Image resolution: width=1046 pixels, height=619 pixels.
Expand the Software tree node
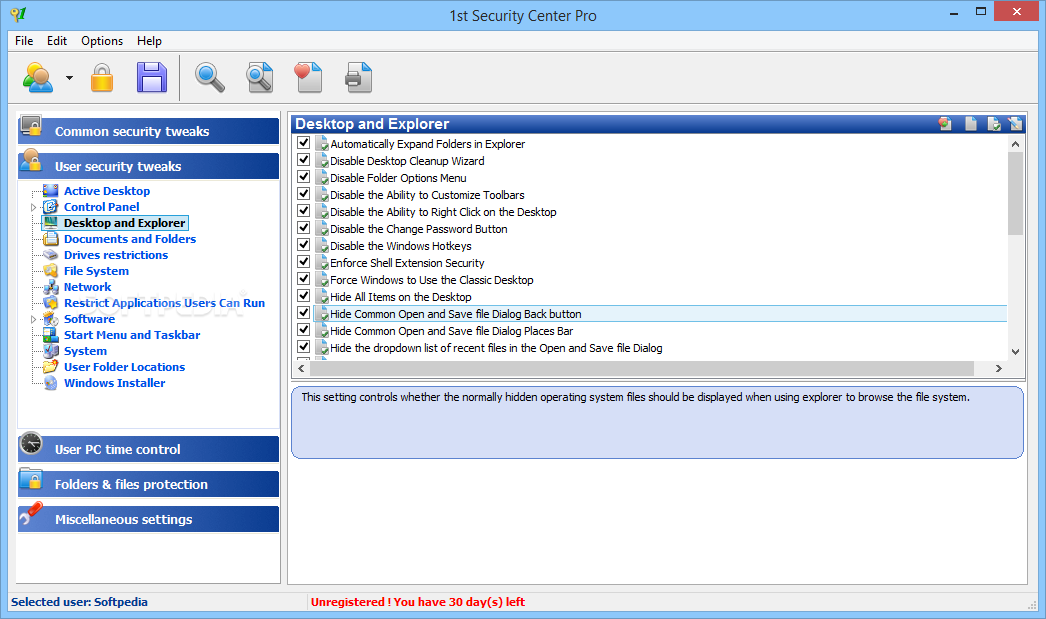click(33, 320)
